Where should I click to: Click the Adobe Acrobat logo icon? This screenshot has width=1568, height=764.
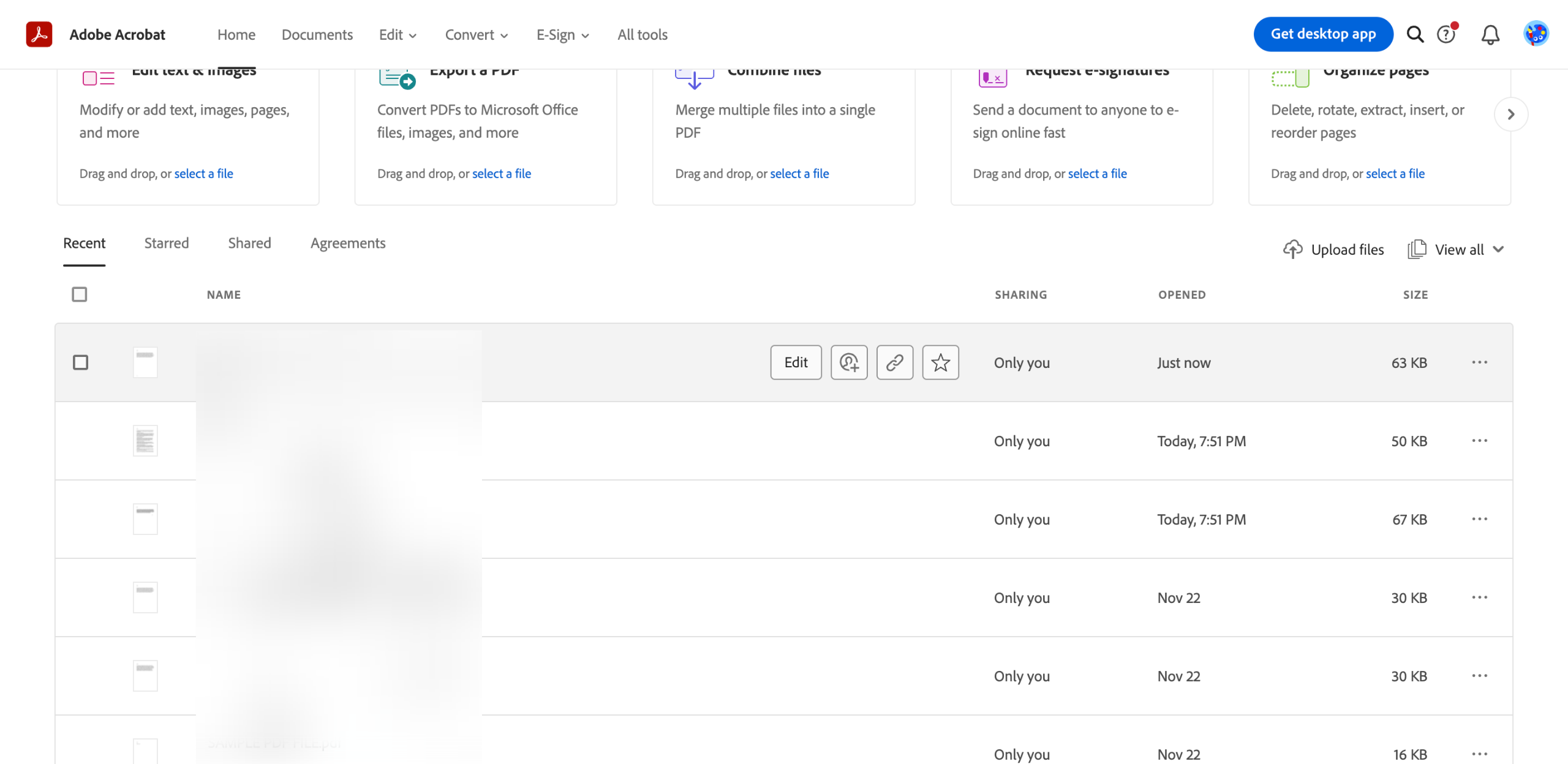tap(39, 34)
